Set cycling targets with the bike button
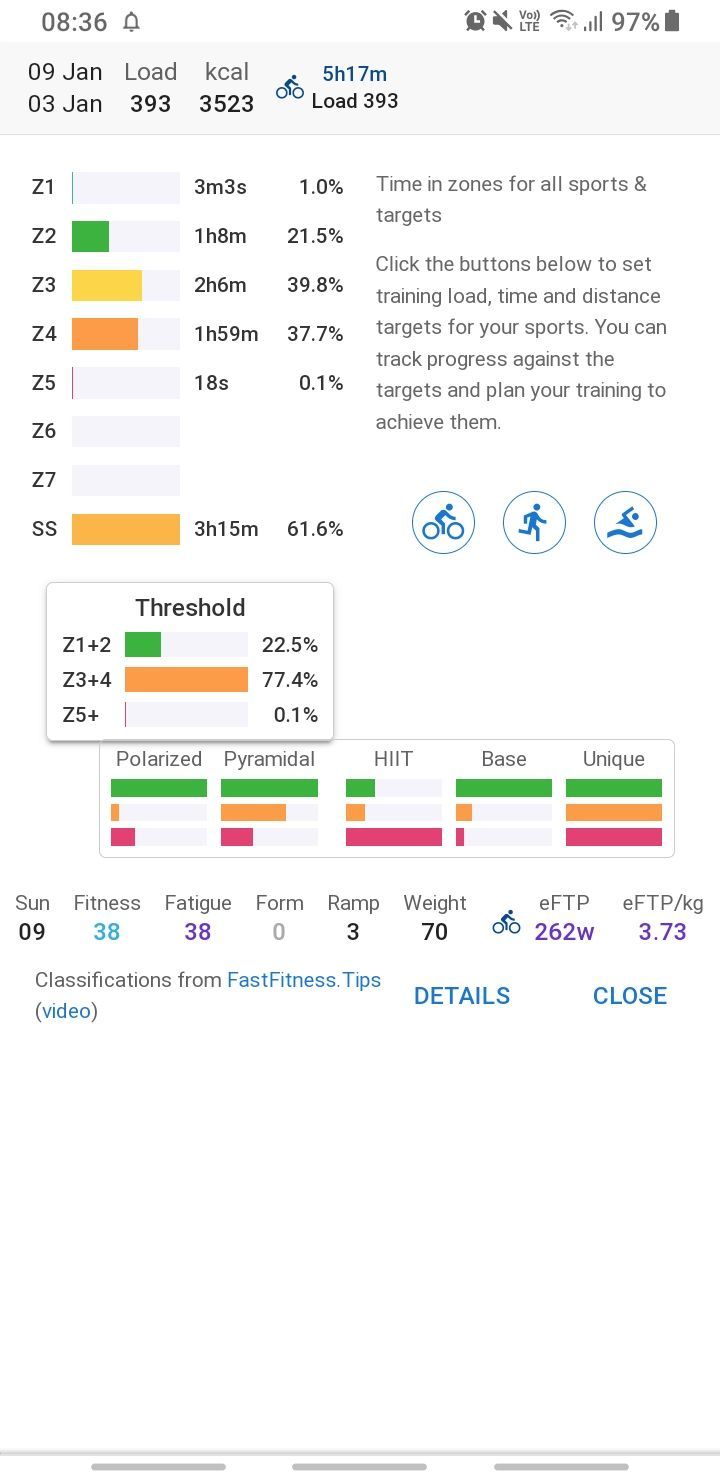Screen dimensions: 720x1480 pyautogui.click(x=443, y=522)
